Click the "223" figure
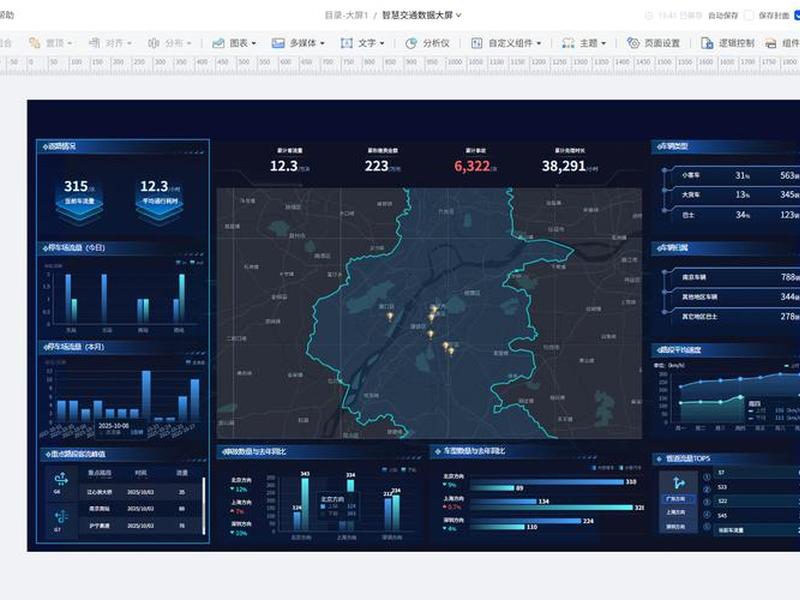 click(377, 166)
